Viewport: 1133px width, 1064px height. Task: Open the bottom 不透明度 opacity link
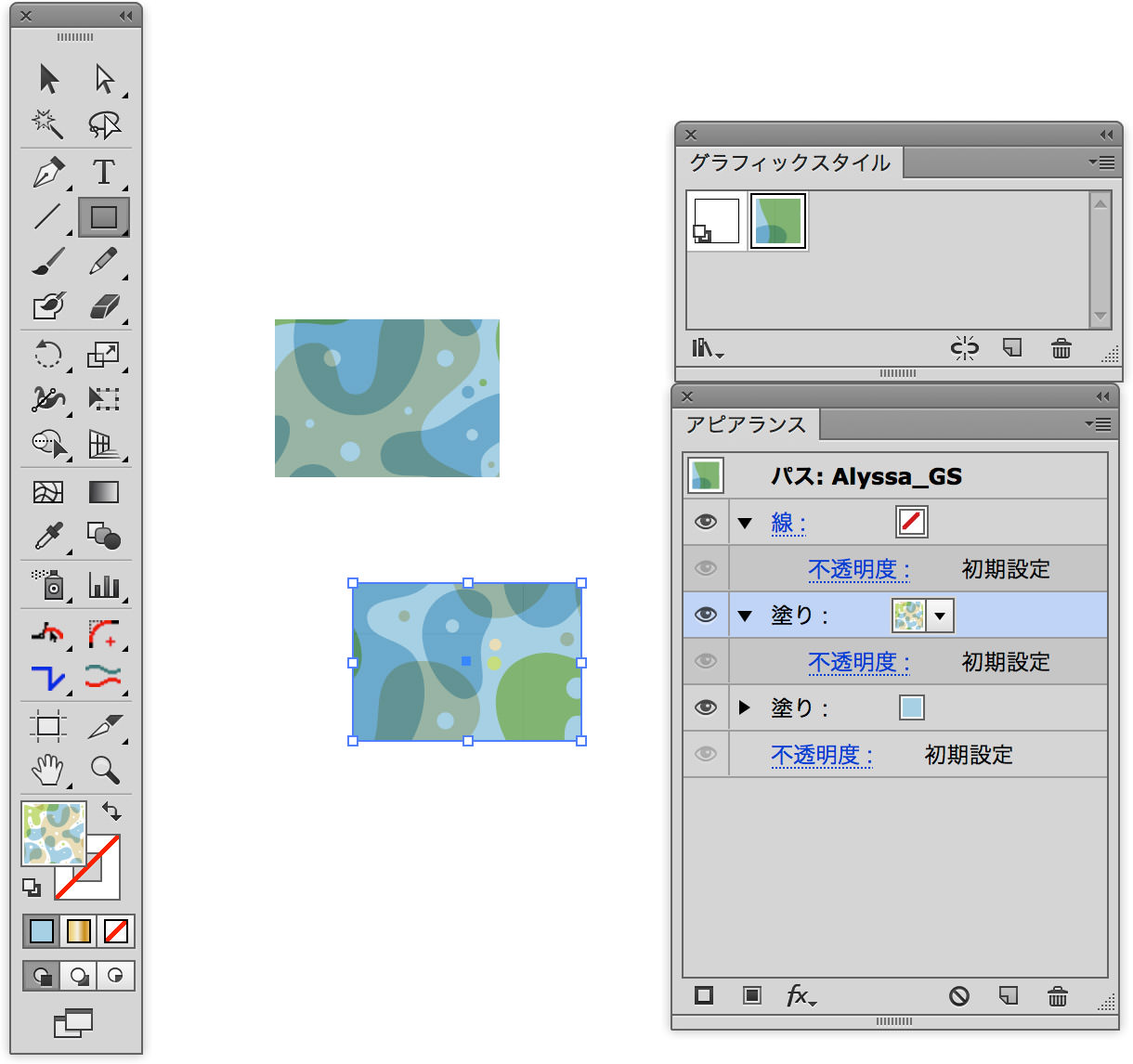[x=822, y=755]
